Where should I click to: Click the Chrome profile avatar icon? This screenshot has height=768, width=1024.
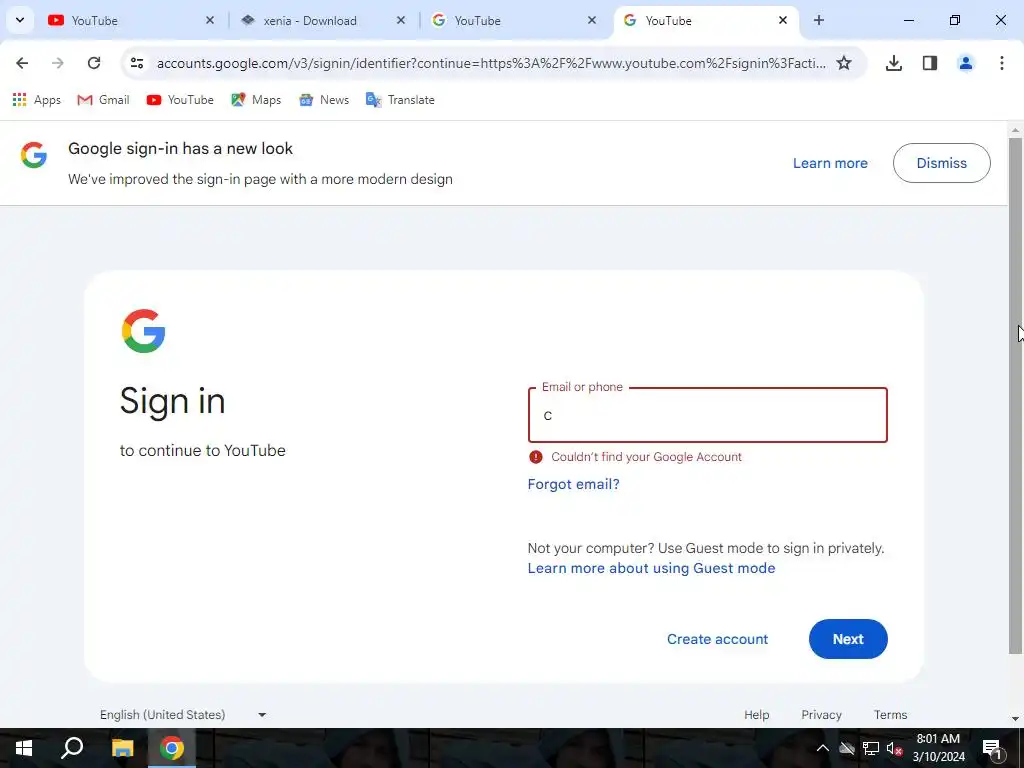tap(965, 63)
